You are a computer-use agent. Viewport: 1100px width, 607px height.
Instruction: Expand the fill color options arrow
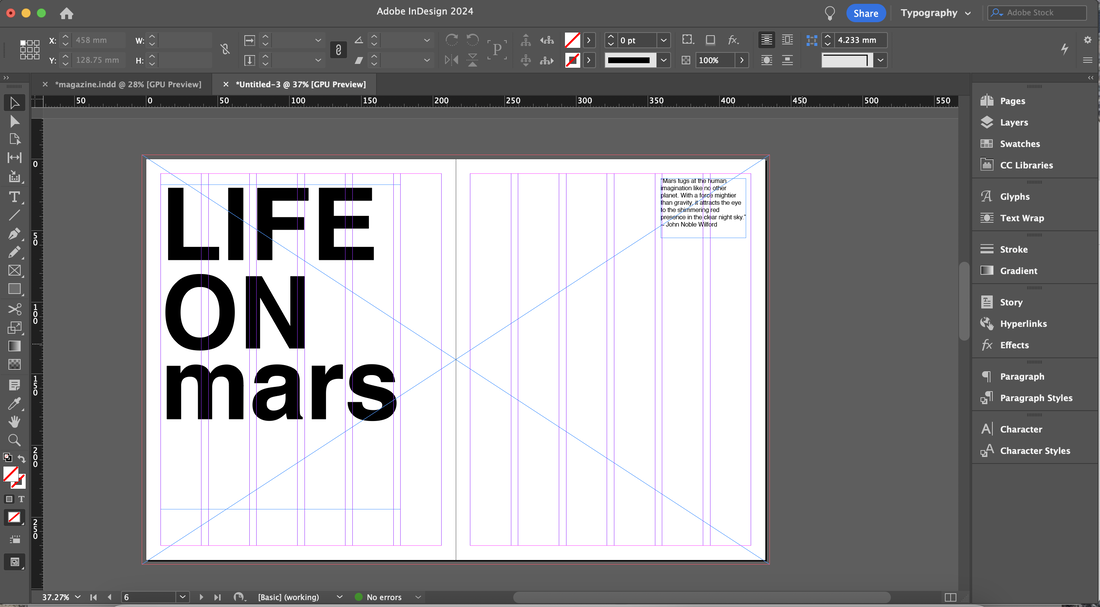click(589, 40)
